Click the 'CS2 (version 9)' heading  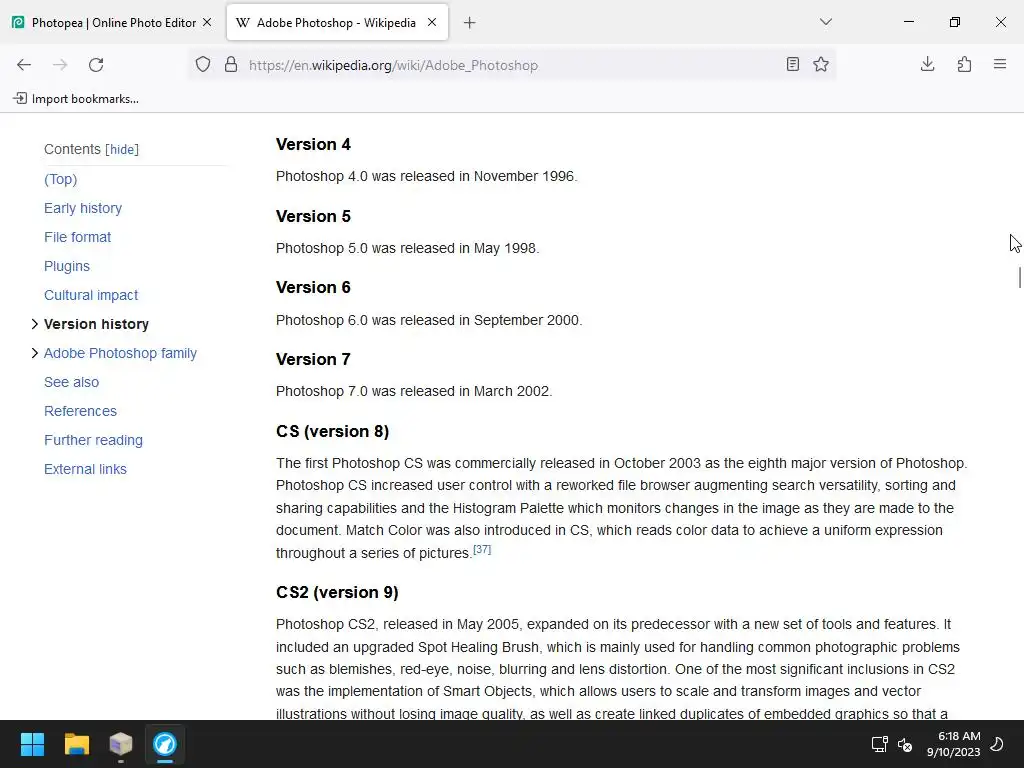click(337, 592)
